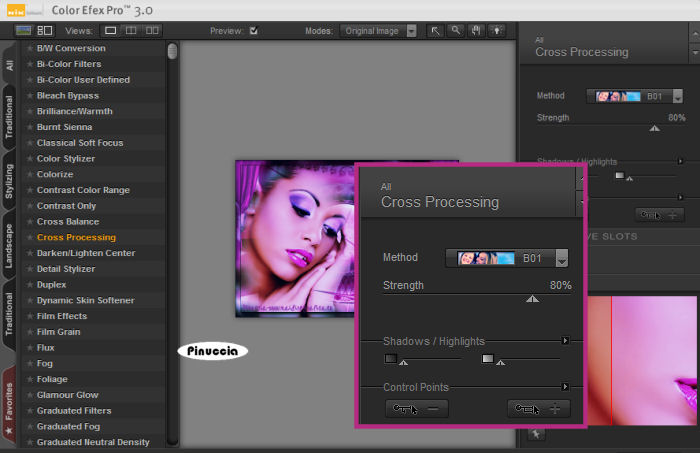700x453 pixels.
Task: Open the All category tab
Action: (x=9, y=65)
